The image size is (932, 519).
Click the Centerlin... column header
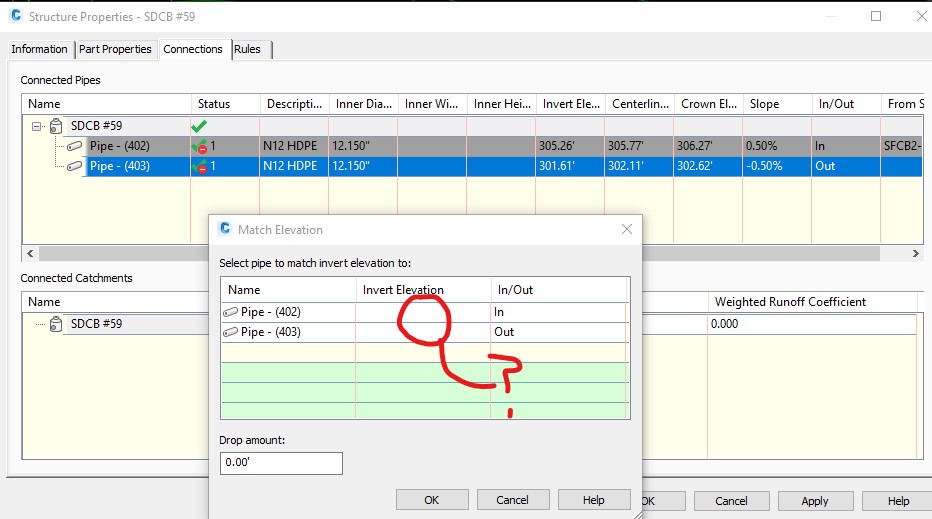[x=640, y=104]
